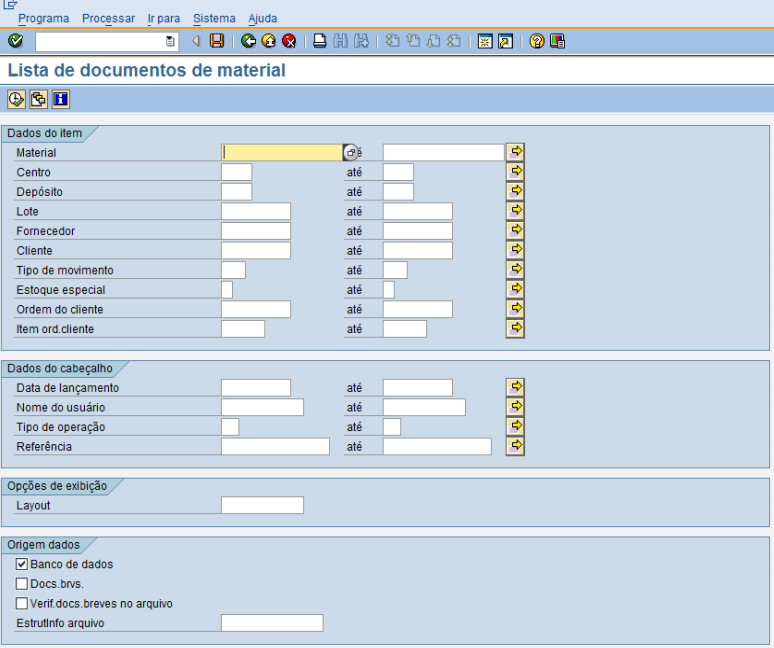774x648 pixels.
Task: Open the command field history dropdown
Action: (170, 41)
